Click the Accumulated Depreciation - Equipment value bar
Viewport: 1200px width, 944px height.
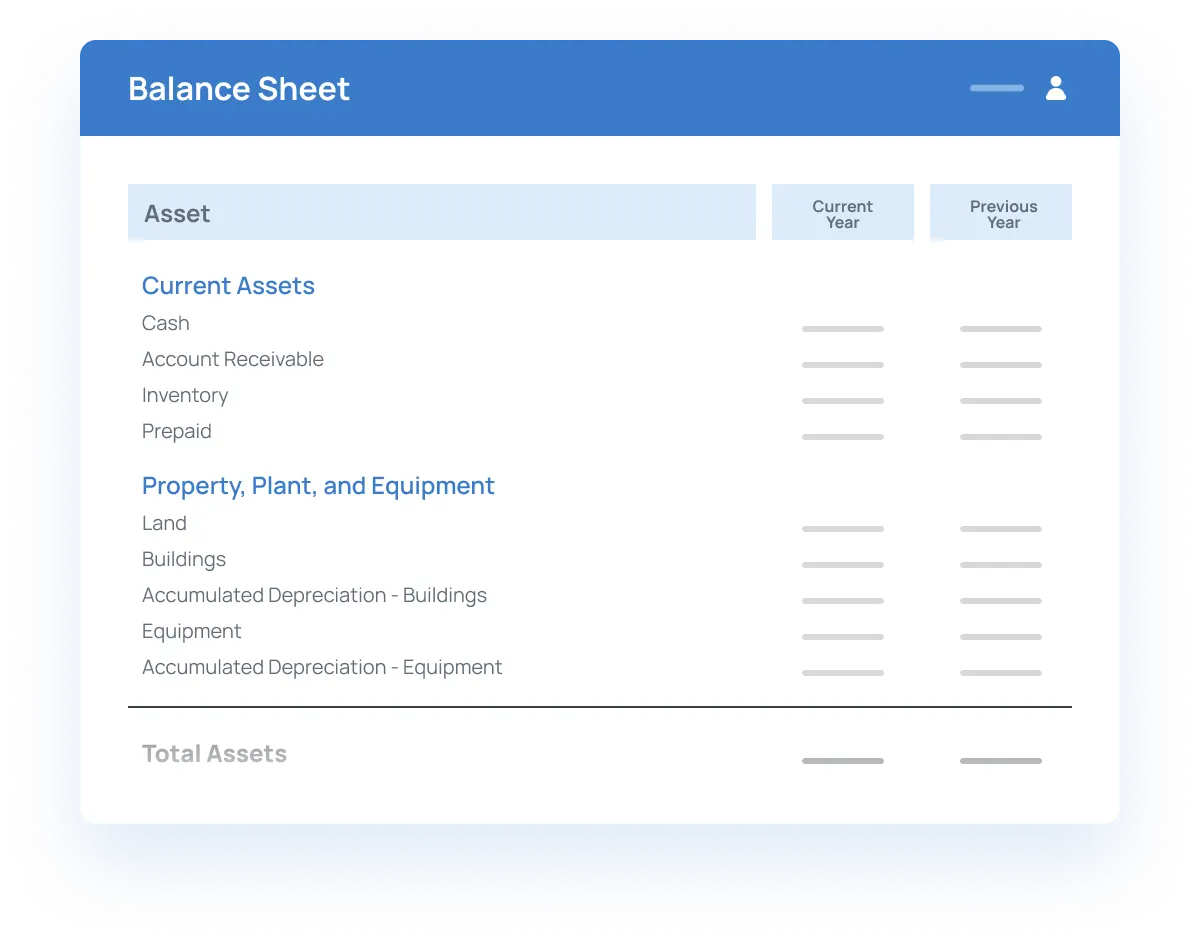[842, 673]
